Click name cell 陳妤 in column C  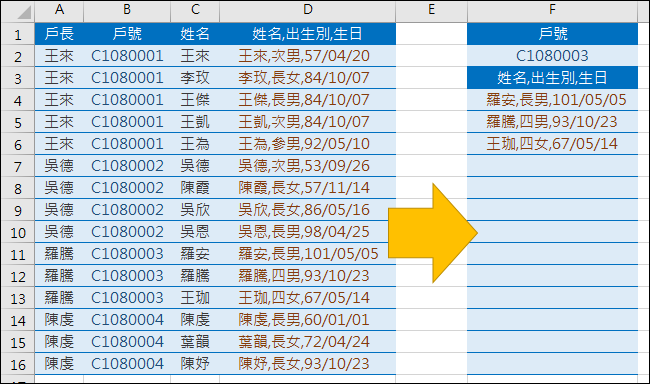click(x=195, y=364)
